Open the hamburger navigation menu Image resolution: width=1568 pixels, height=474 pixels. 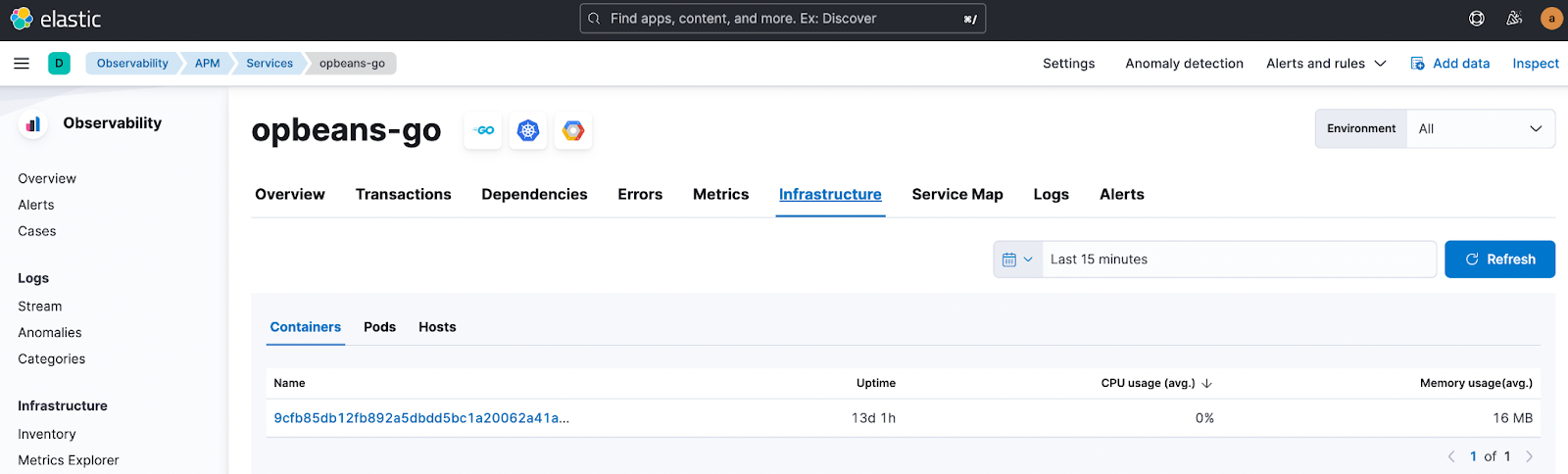tap(22, 64)
